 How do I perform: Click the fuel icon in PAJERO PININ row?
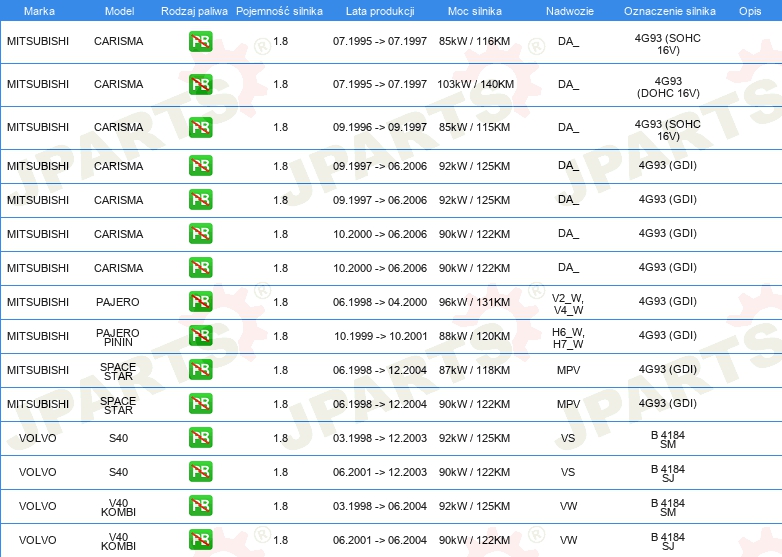pos(200,336)
